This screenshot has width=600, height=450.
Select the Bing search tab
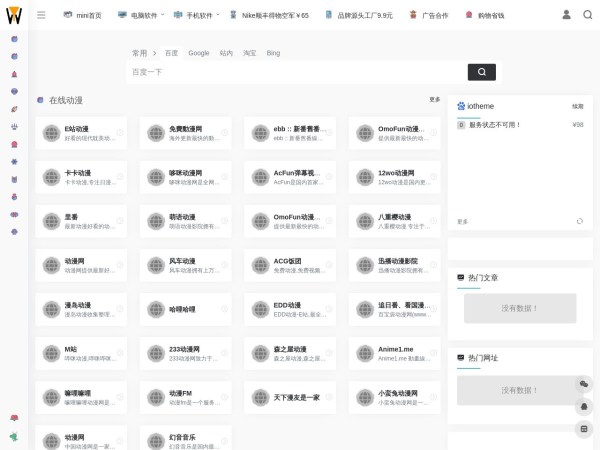[273, 52]
